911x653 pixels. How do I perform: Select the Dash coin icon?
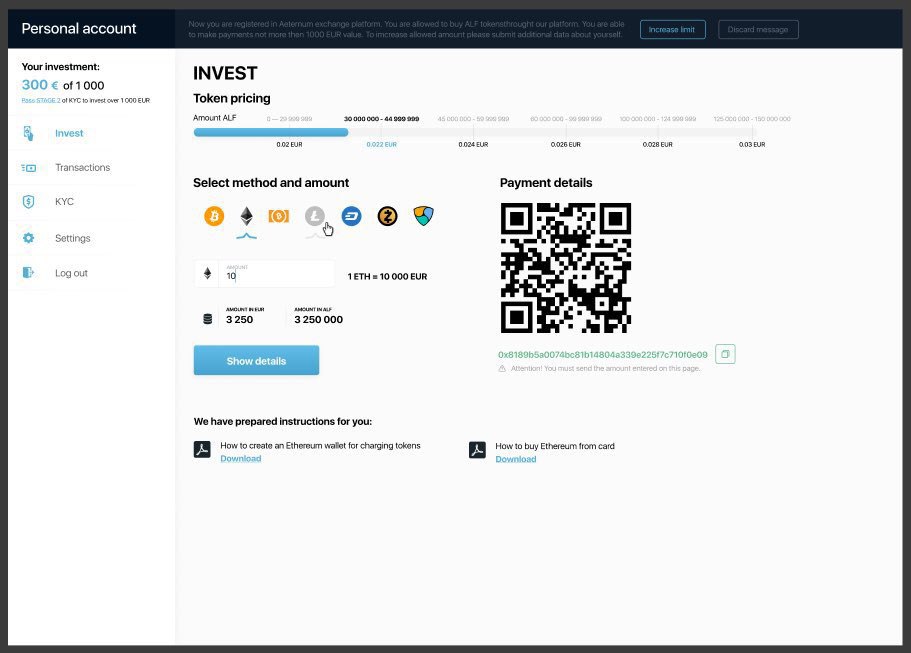[x=351, y=216]
